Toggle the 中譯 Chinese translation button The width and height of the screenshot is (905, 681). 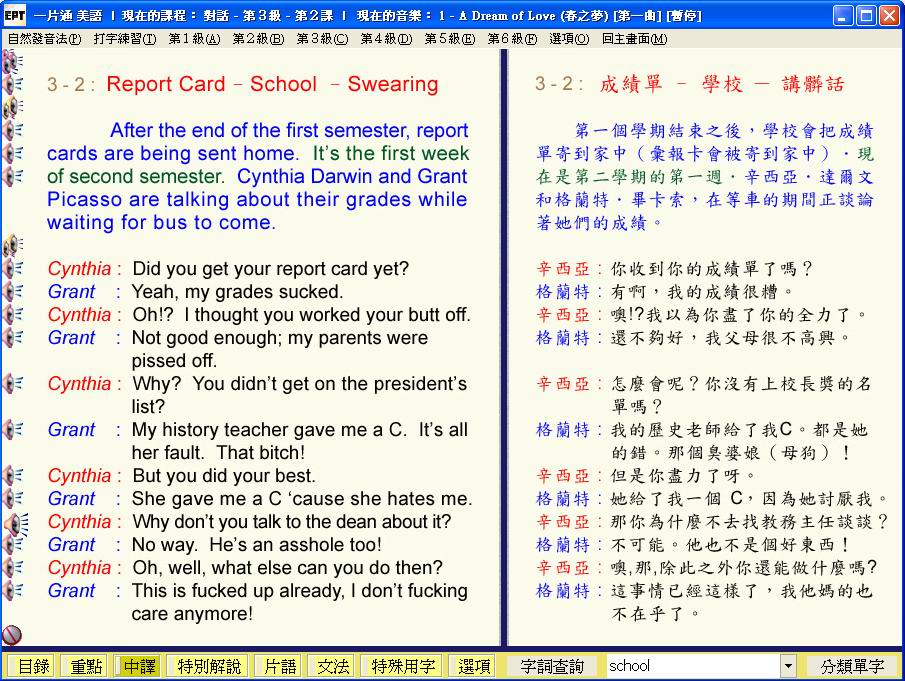click(139, 666)
